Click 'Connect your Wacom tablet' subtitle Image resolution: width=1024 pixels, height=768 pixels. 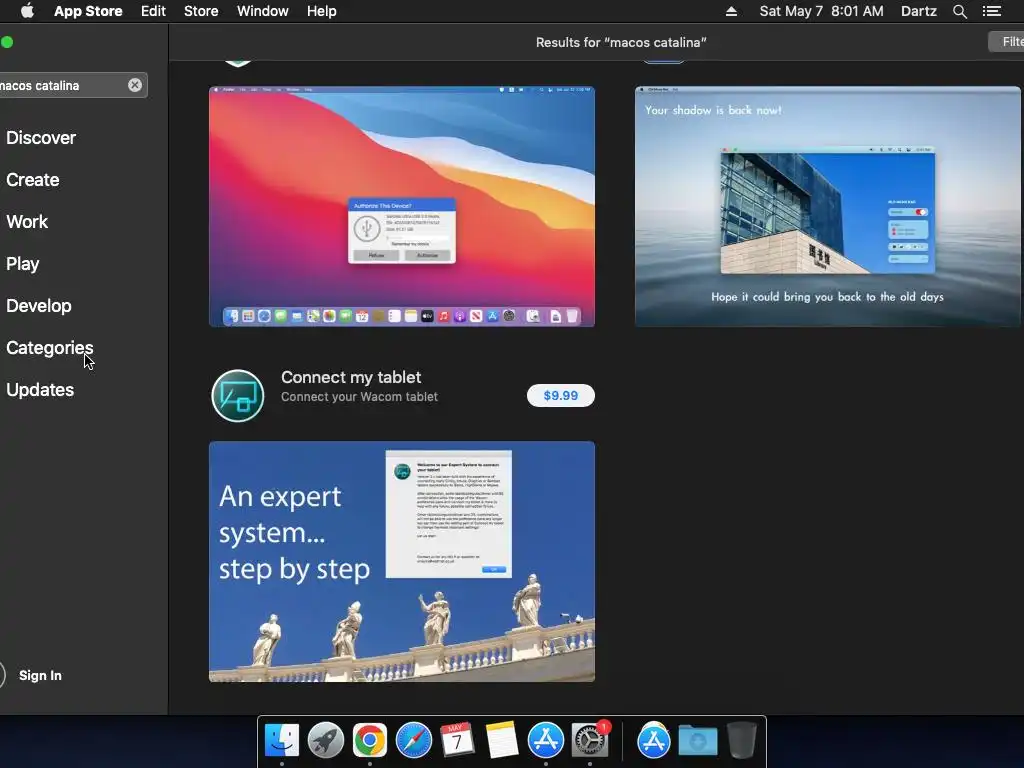tap(359, 396)
